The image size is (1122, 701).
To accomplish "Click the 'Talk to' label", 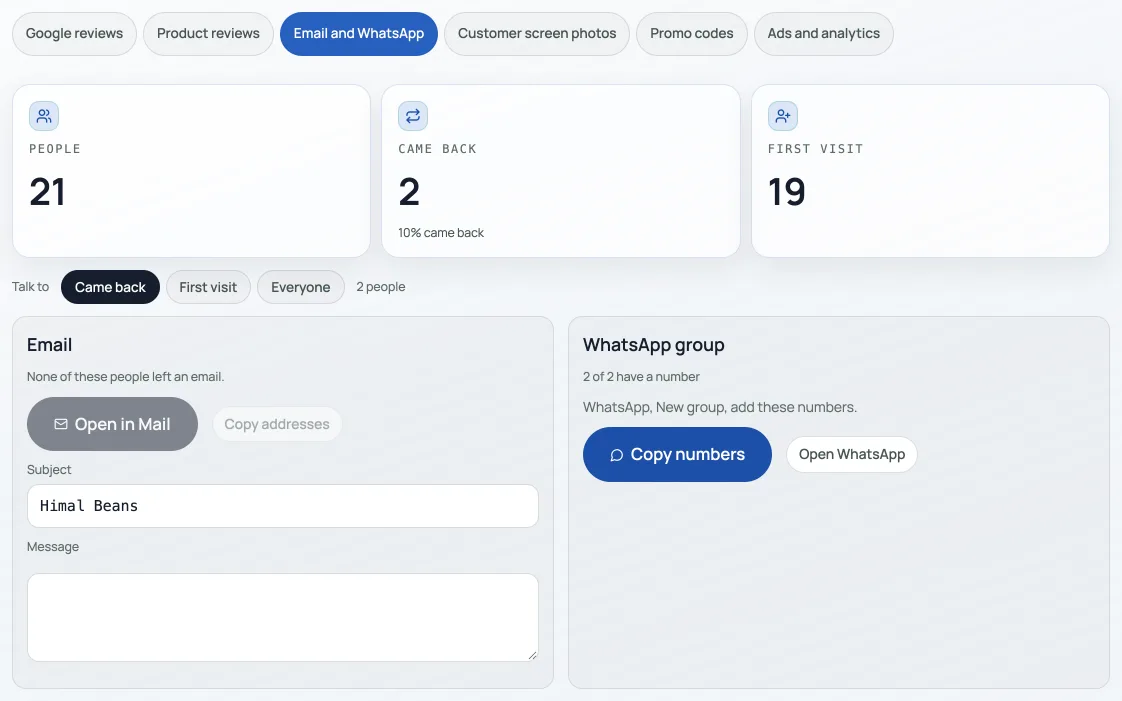I will click(x=31, y=287).
